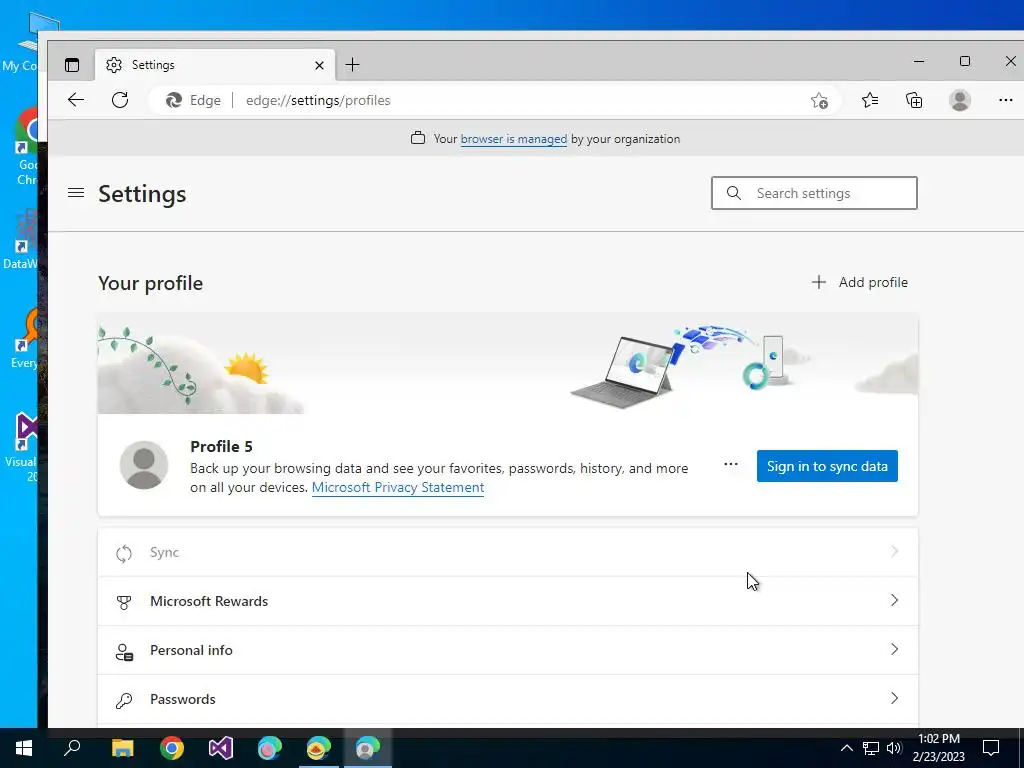The image size is (1024, 768).
Task: Expand the Passwords row chevron
Action: [x=895, y=698]
